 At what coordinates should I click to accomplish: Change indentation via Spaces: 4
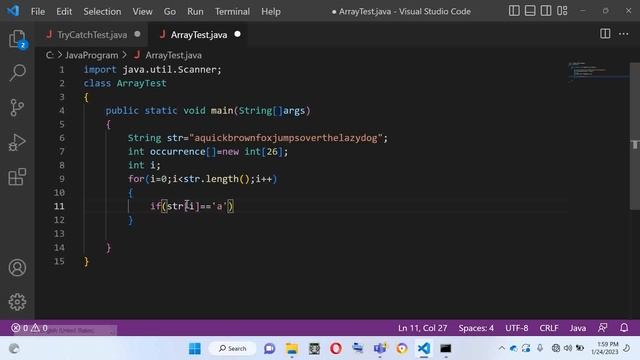[476, 328]
